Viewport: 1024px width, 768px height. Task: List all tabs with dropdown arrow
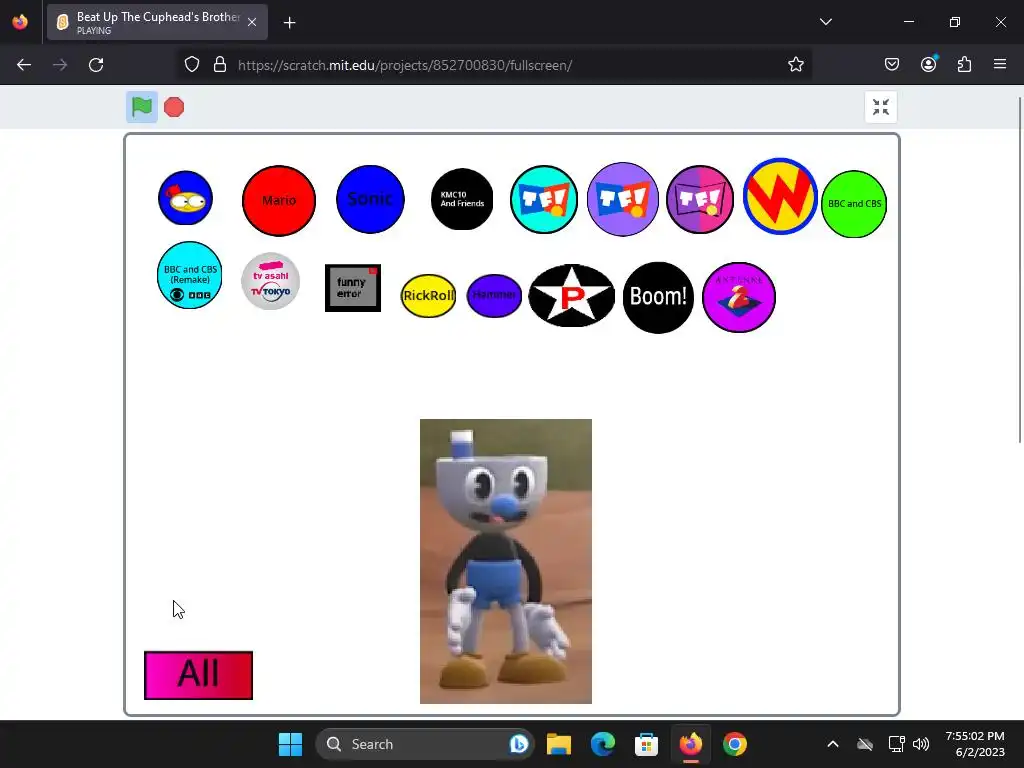pos(825,22)
